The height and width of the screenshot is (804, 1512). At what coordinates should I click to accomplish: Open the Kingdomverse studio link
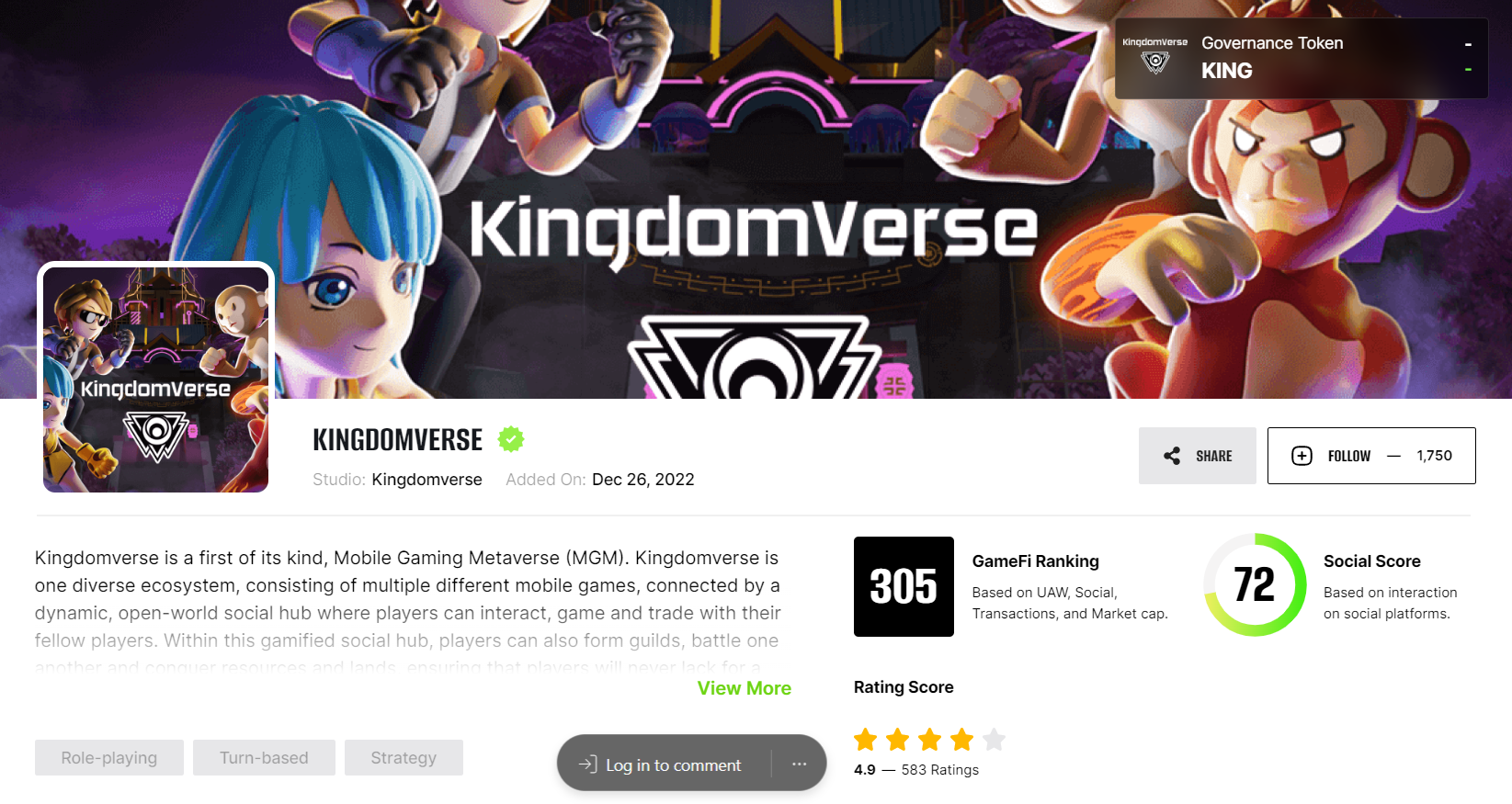tap(426, 480)
